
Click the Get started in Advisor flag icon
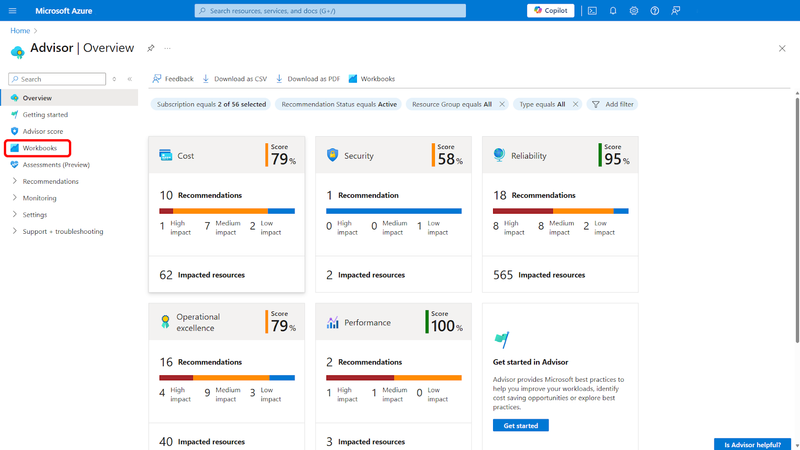[x=502, y=339]
